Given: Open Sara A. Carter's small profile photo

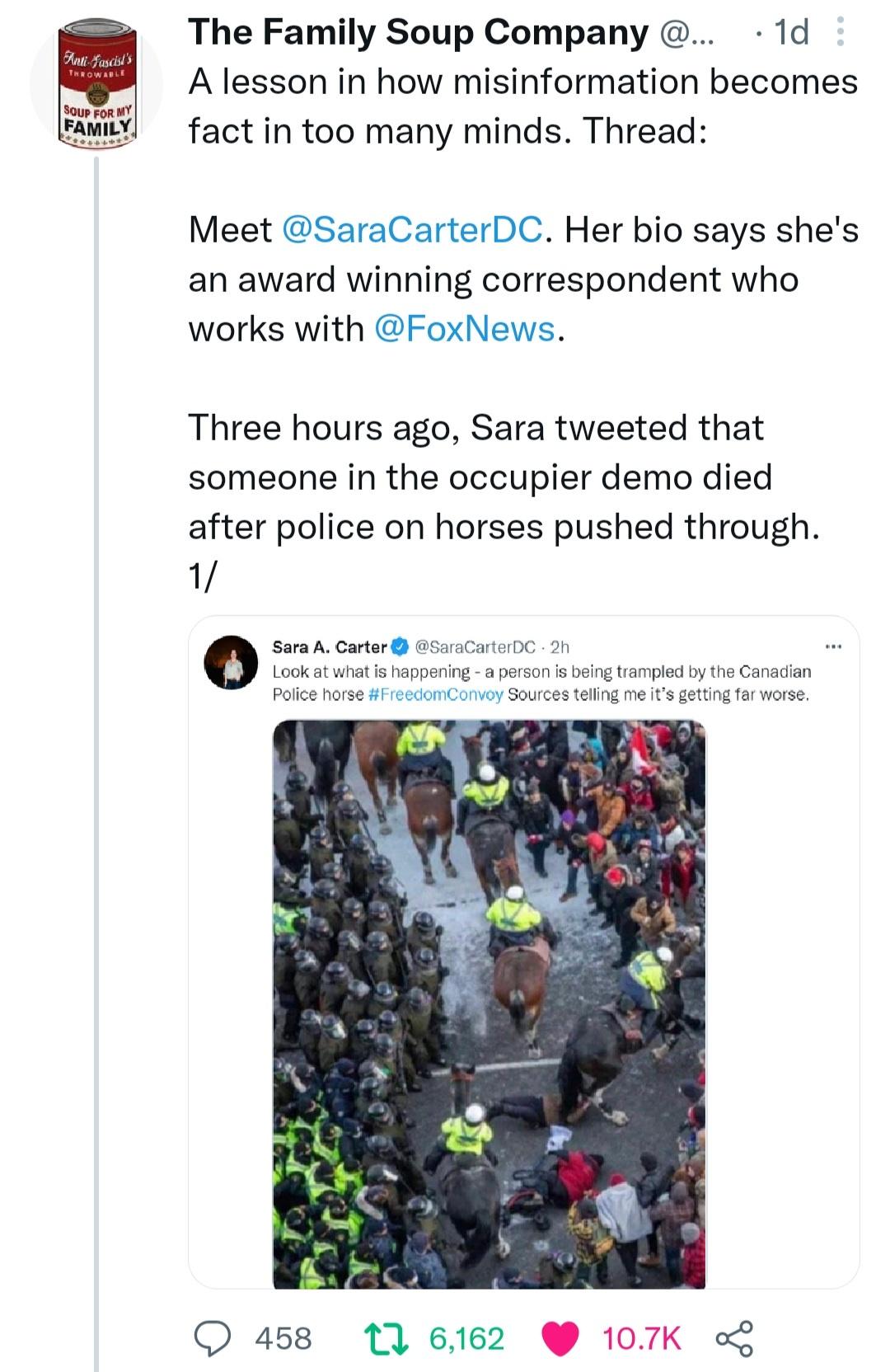Looking at the screenshot, I should [231, 662].
